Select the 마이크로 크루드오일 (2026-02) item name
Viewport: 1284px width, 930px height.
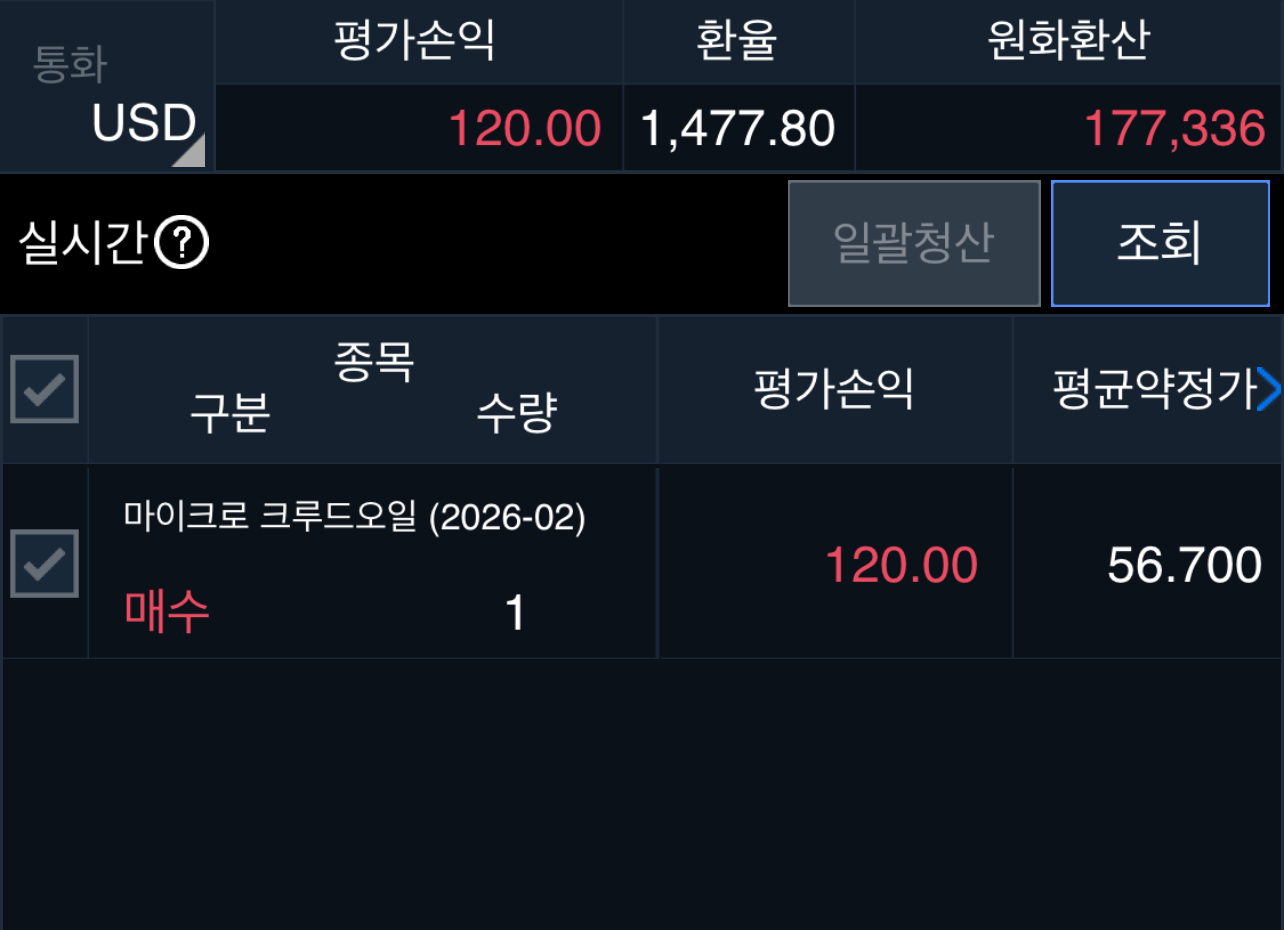354,517
